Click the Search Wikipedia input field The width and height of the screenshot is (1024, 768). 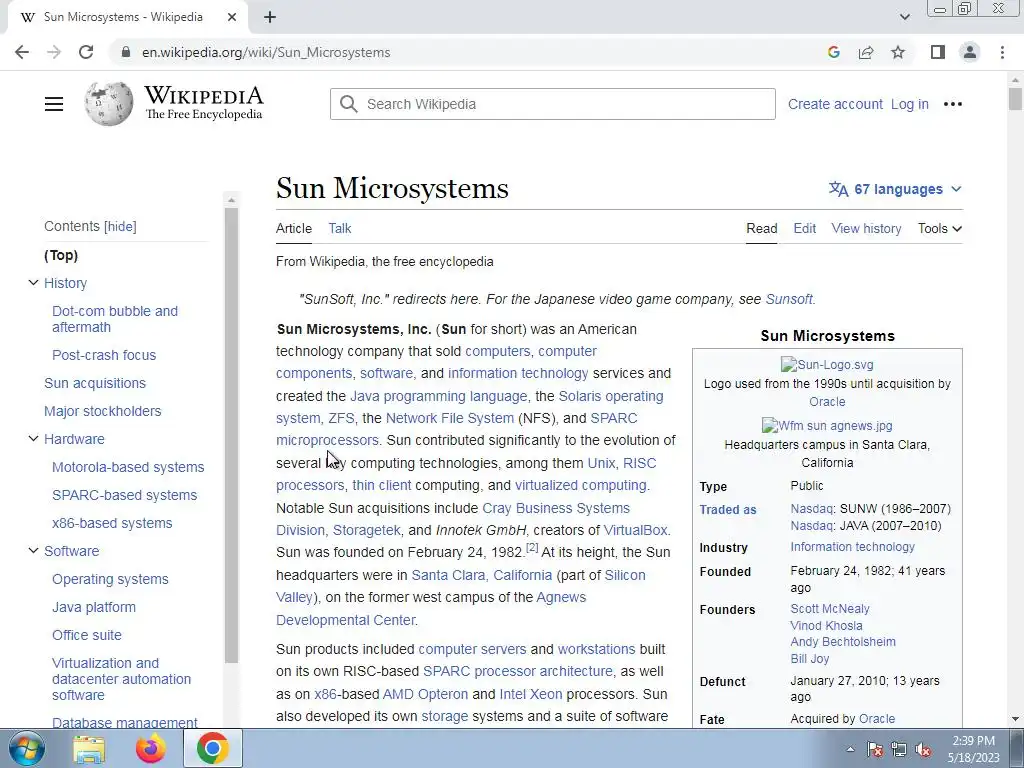[552, 104]
